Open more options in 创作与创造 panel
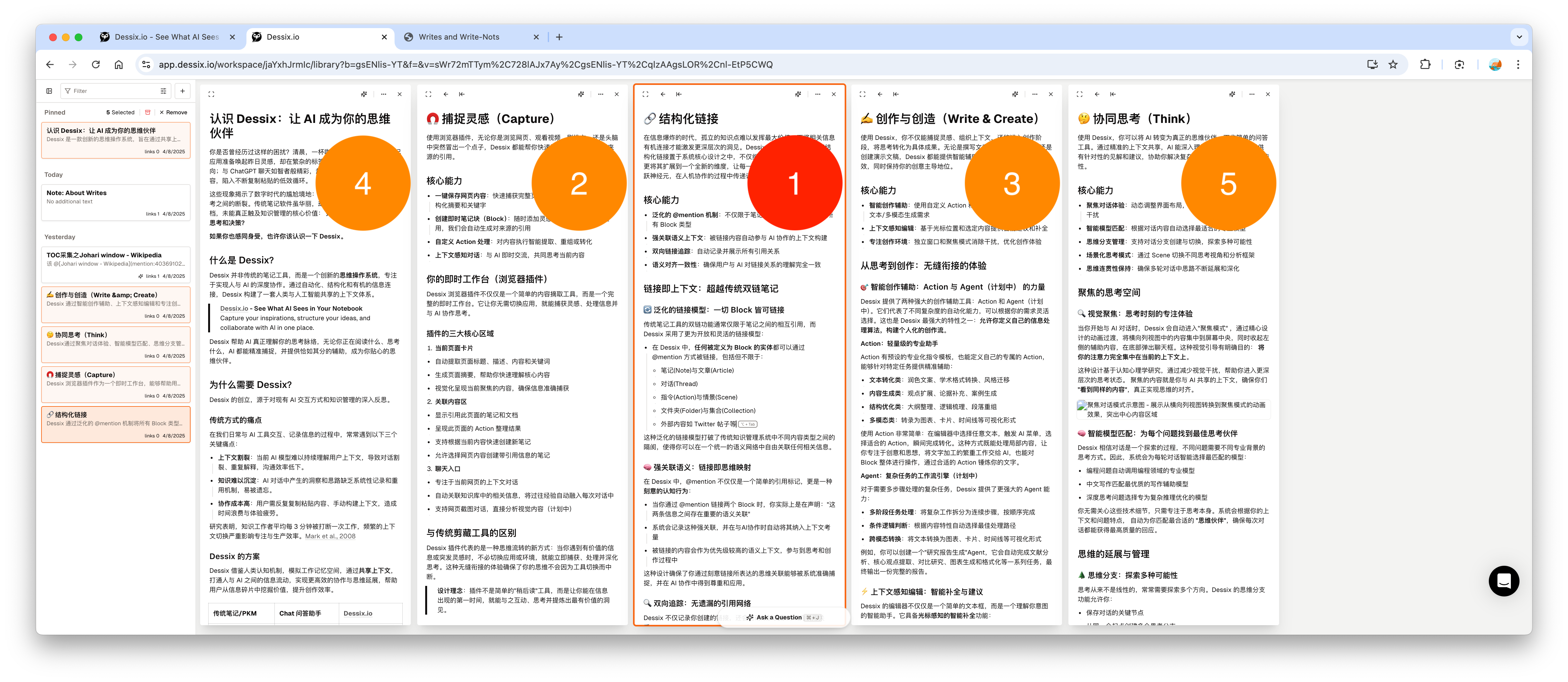 tap(1035, 94)
